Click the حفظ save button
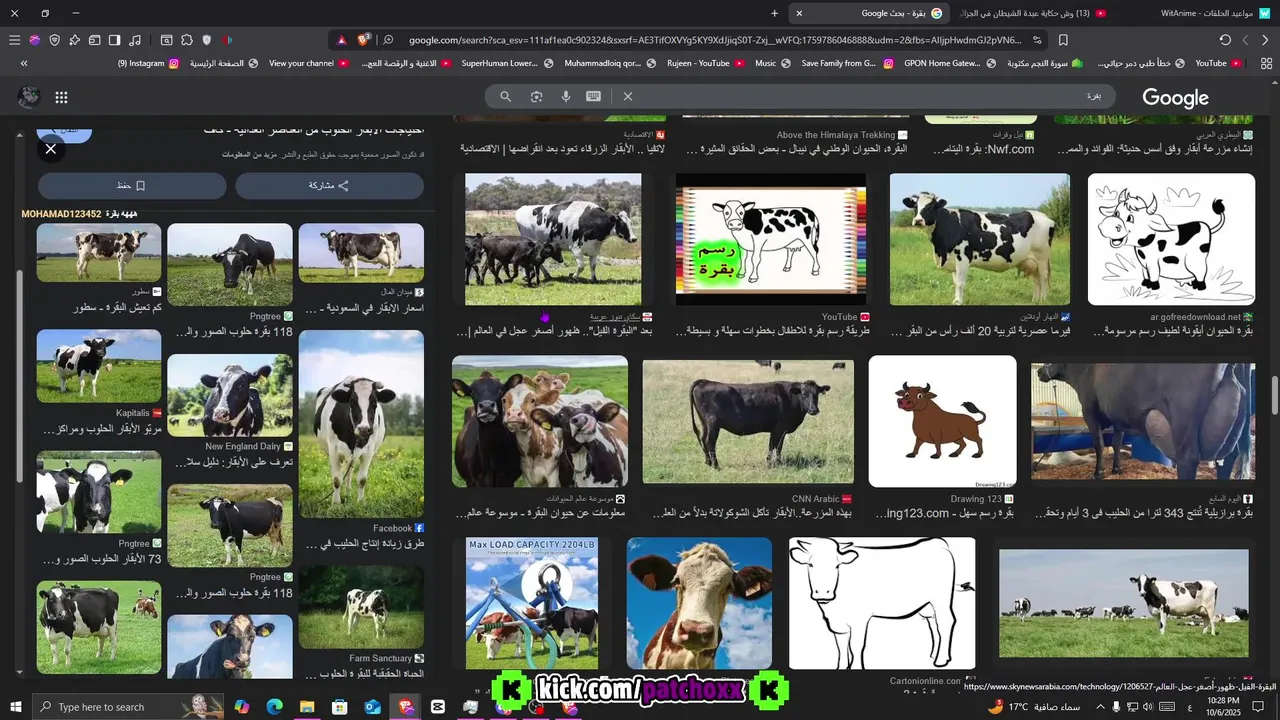The image size is (1280, 720). point(132,186)
